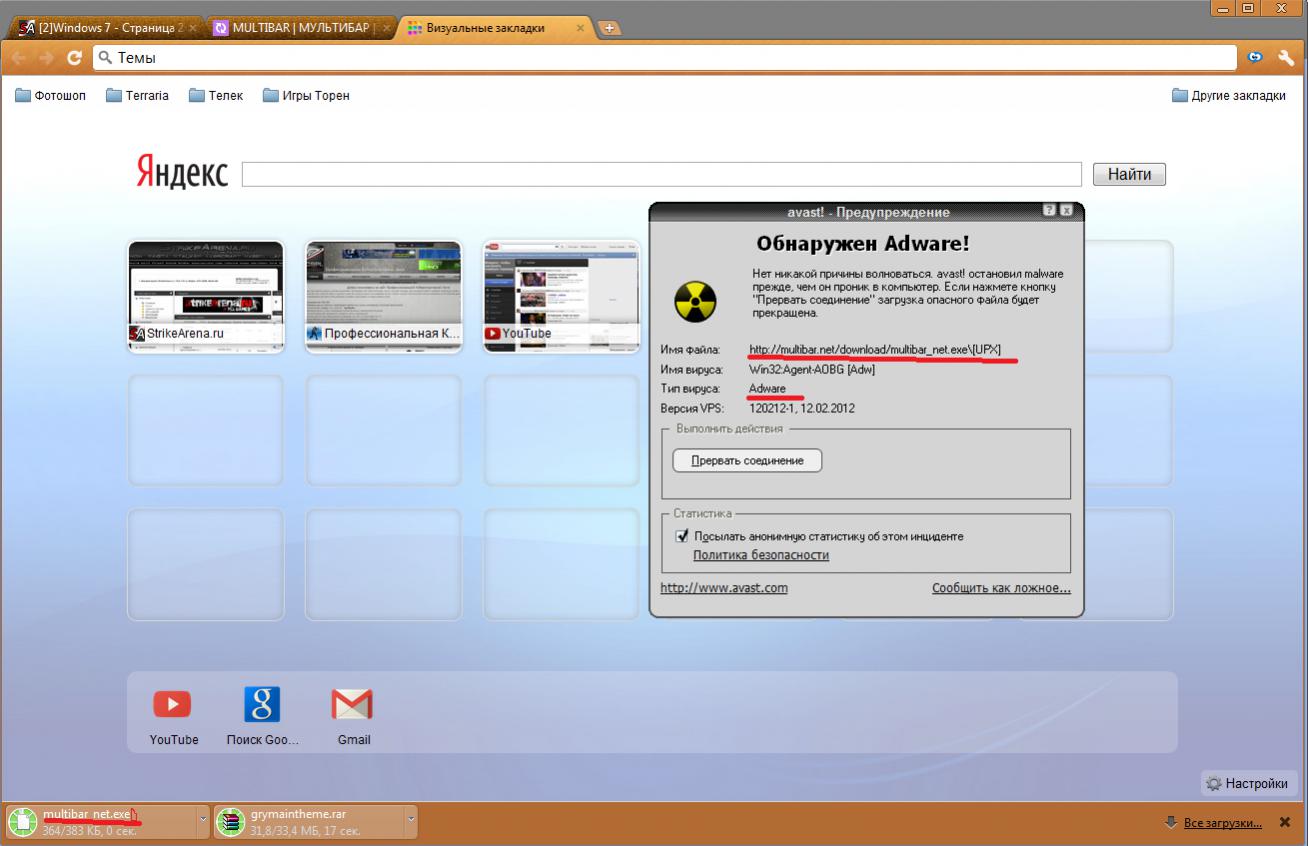Close the Визуальные закладки tab
Image resolution: width=1308 pixels, height=846 pixels.
coord(580,28)
